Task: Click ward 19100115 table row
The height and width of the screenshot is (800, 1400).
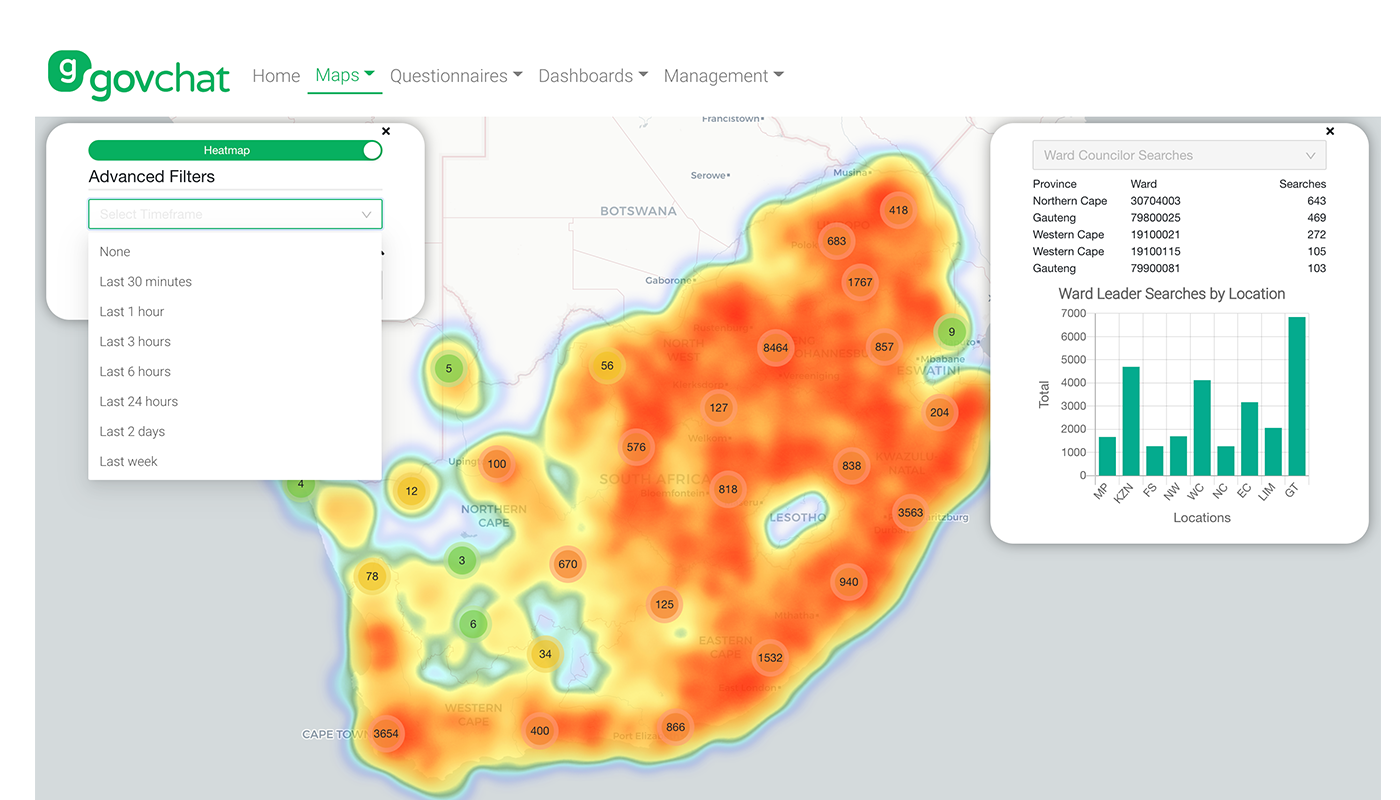Action: 1179,252
